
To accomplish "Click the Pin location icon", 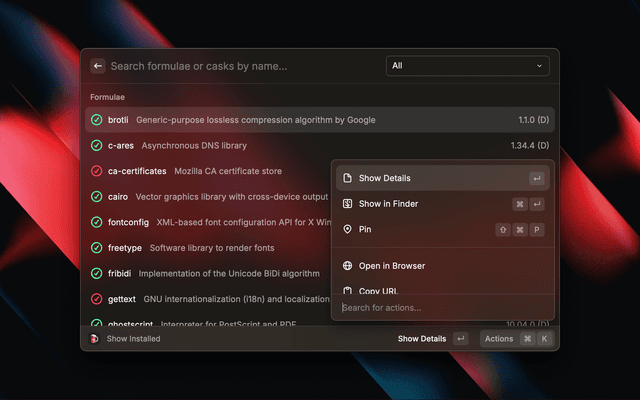I will pyautogui.click(x=347, y=229).
